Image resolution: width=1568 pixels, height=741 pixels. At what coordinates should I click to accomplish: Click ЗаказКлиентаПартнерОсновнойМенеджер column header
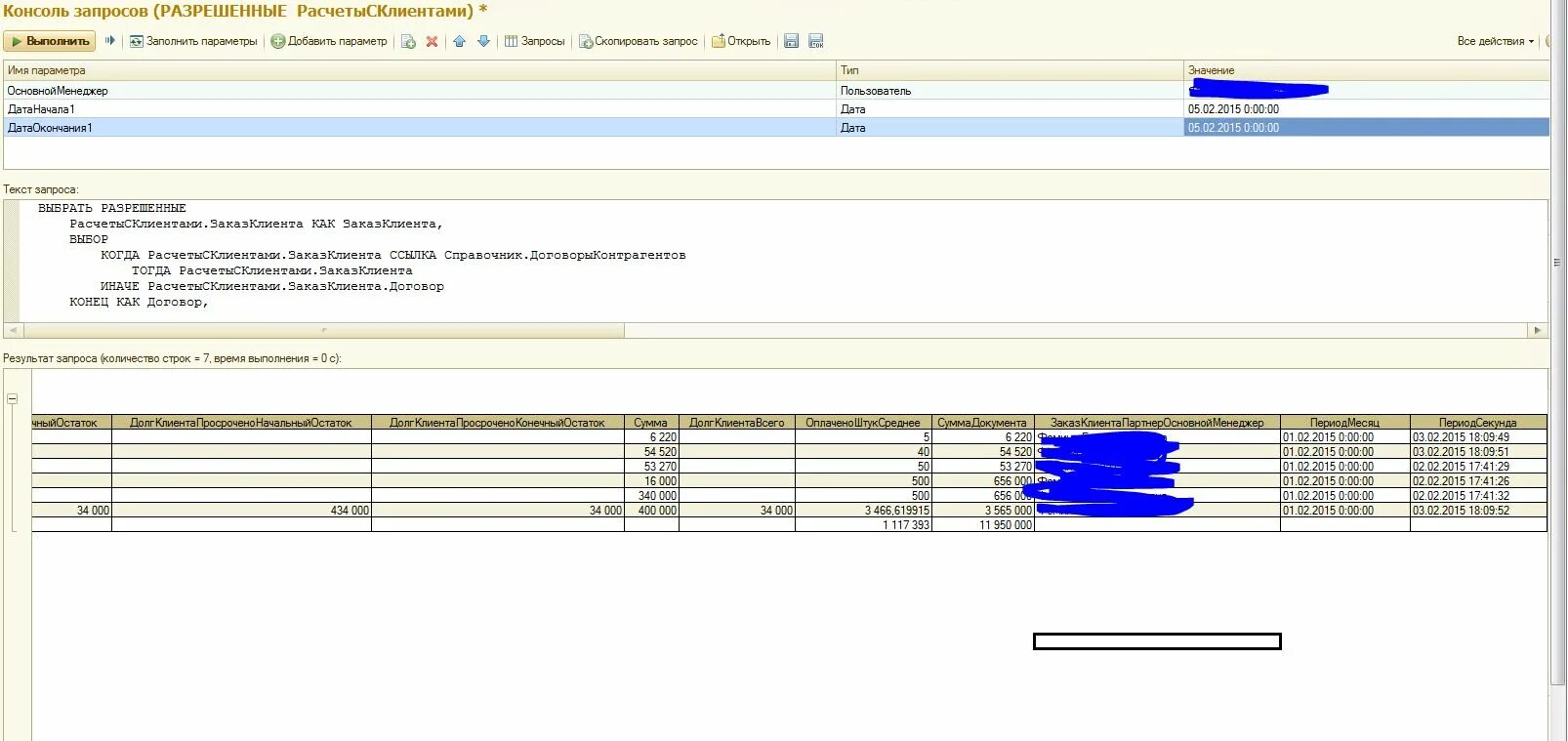1157,423
